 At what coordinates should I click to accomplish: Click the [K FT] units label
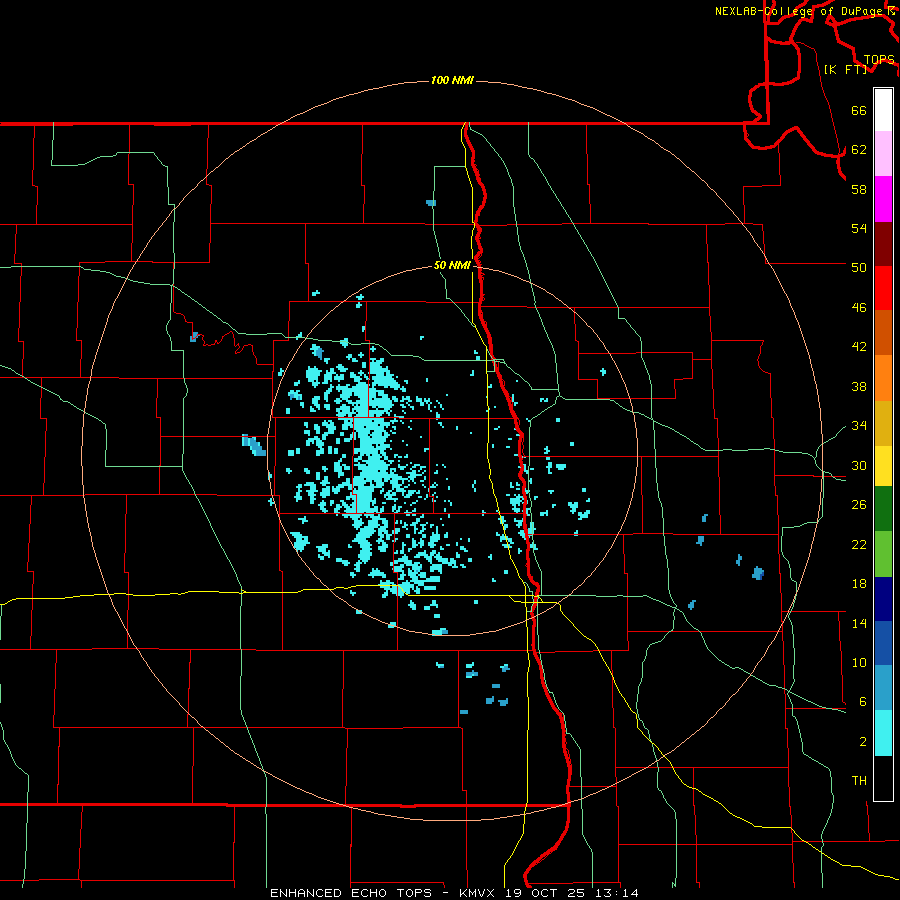pyautogui.click(x=845, y=69)
